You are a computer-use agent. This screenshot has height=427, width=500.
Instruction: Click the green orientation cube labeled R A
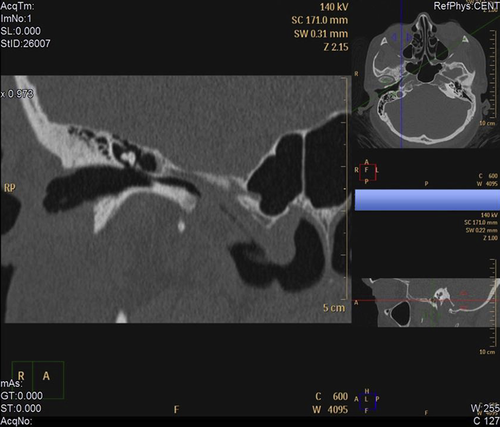[38, 380]
